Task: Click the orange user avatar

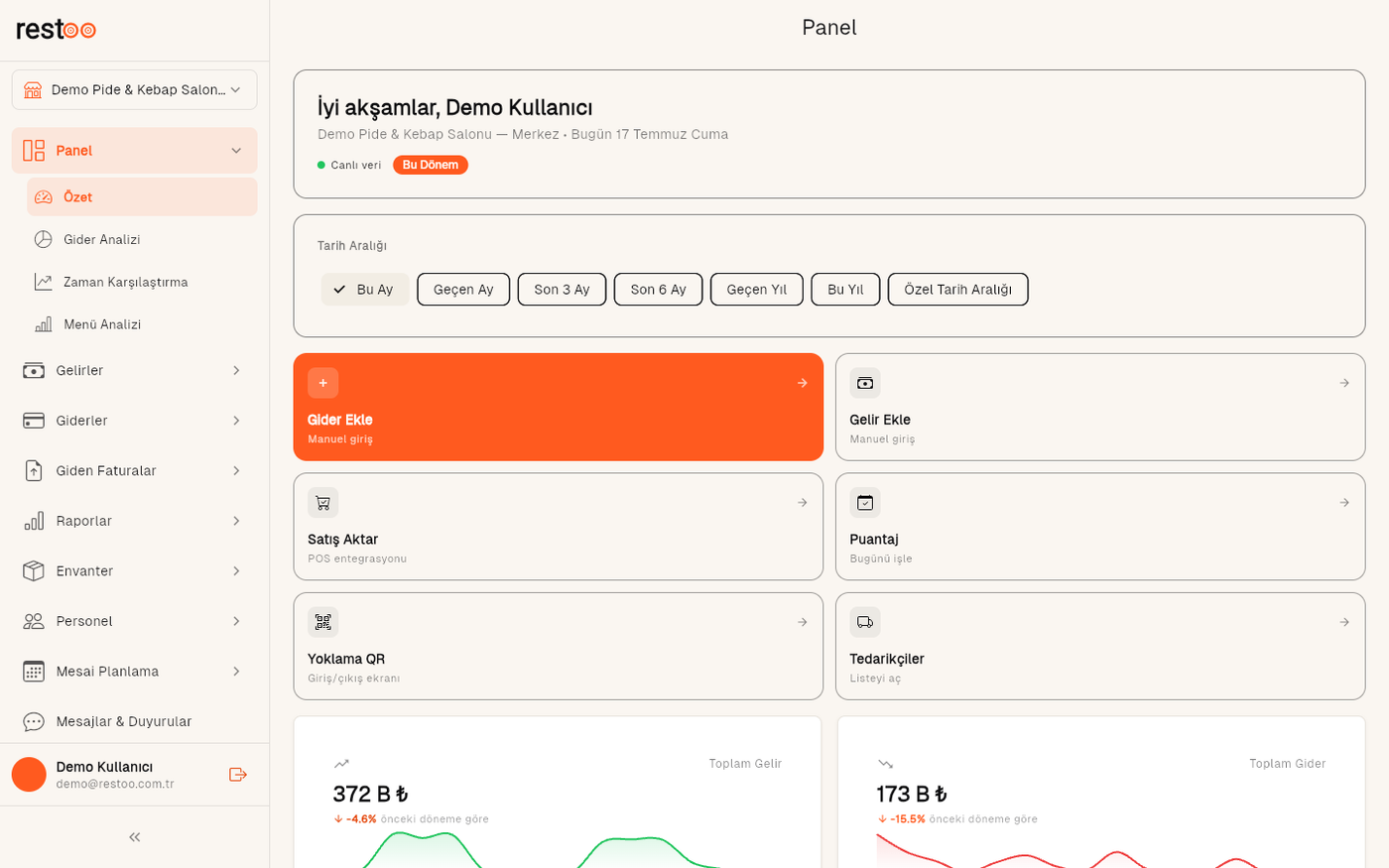Action: point(29,775)
